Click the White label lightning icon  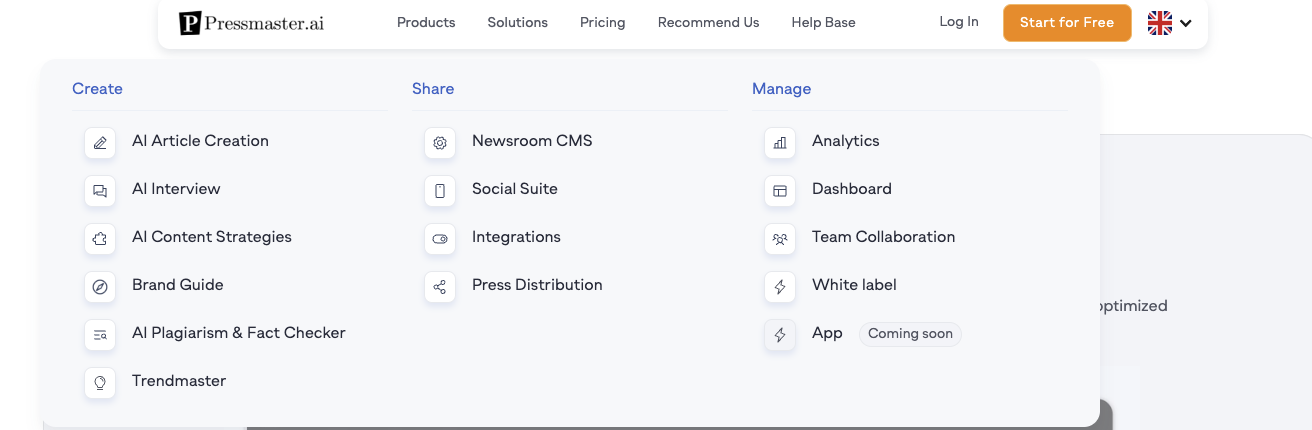point(780,287)
